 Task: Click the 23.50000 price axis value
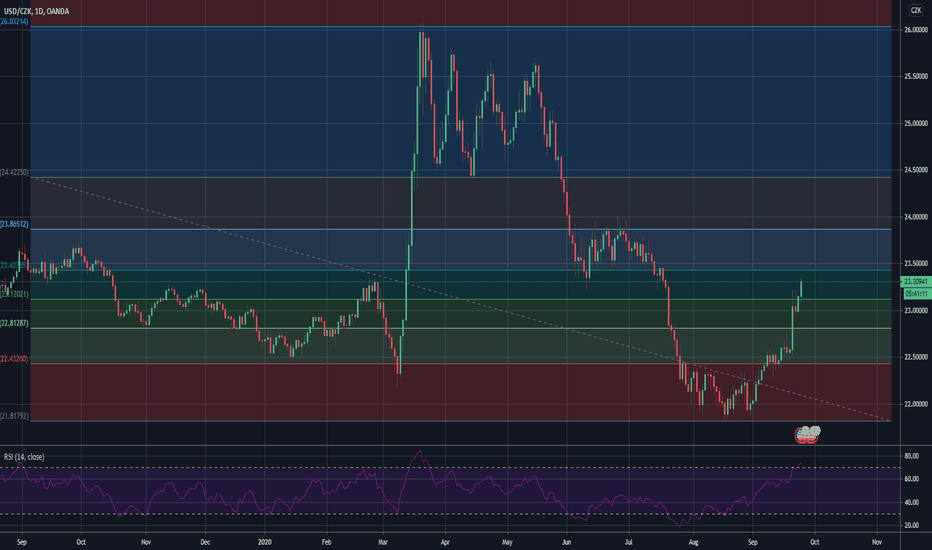[x=916, y=263]
